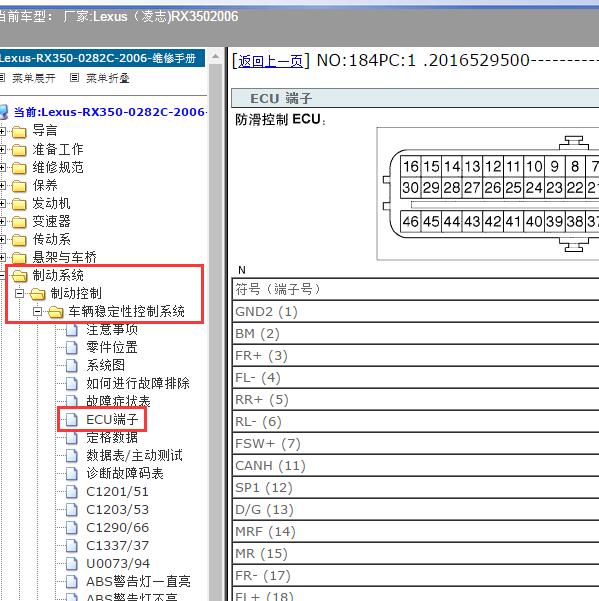Click the ECU connector pin diagram image
The image size is (599, 601).
488,194
